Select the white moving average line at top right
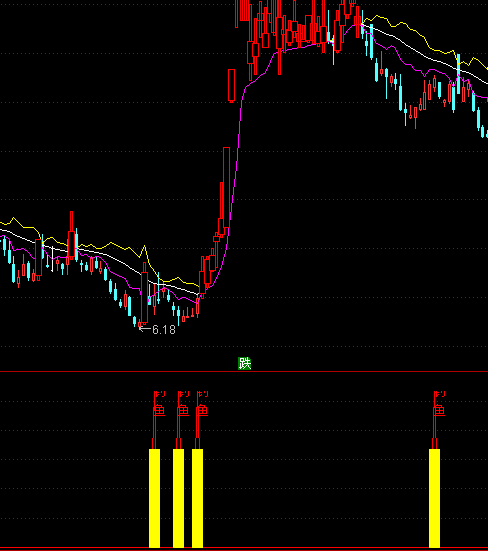The image size is (488, 551). pos(422,53)
